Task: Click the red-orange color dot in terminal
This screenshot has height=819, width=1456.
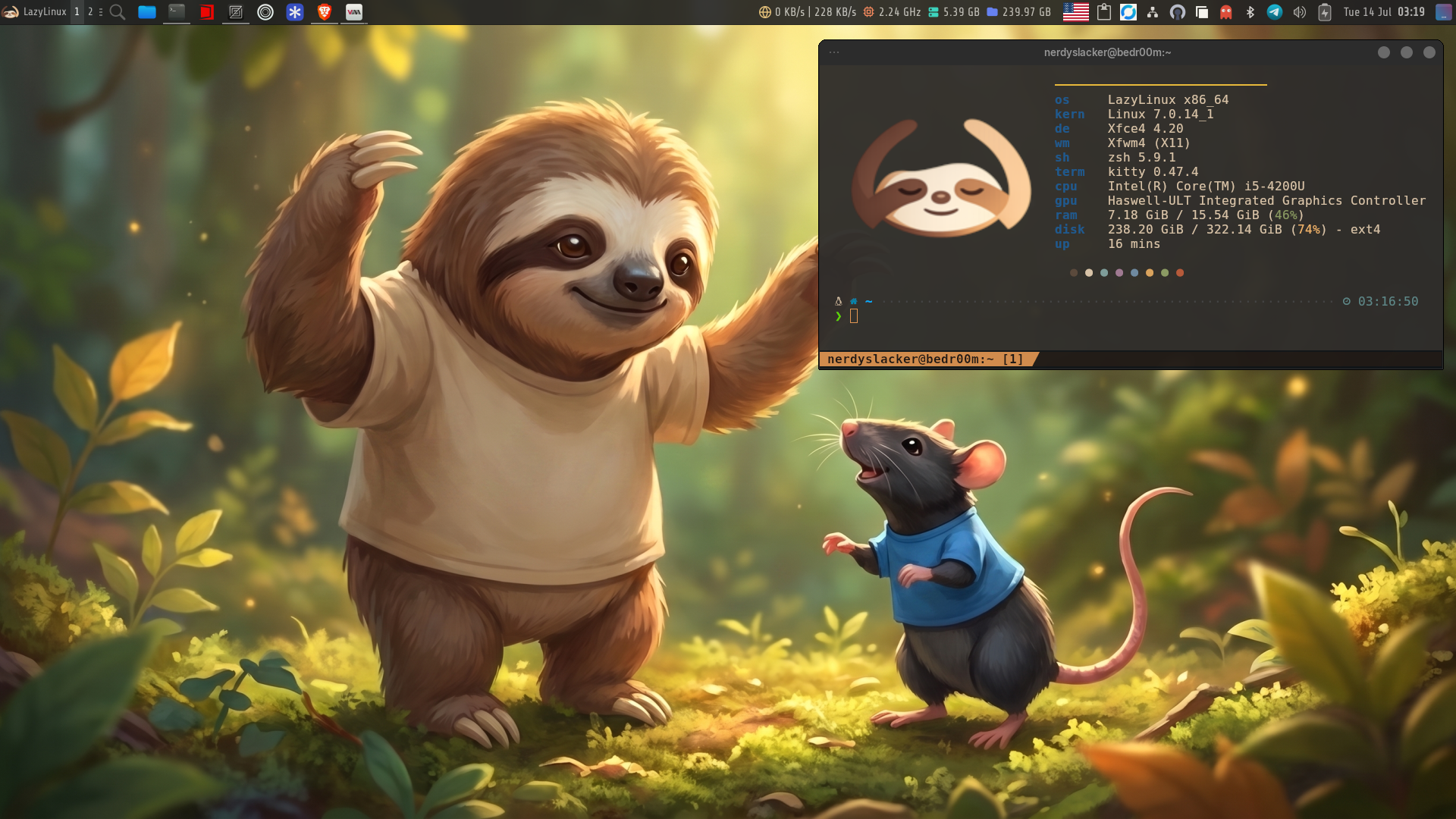Action: pyautogui.click(x=1180, y=273)
